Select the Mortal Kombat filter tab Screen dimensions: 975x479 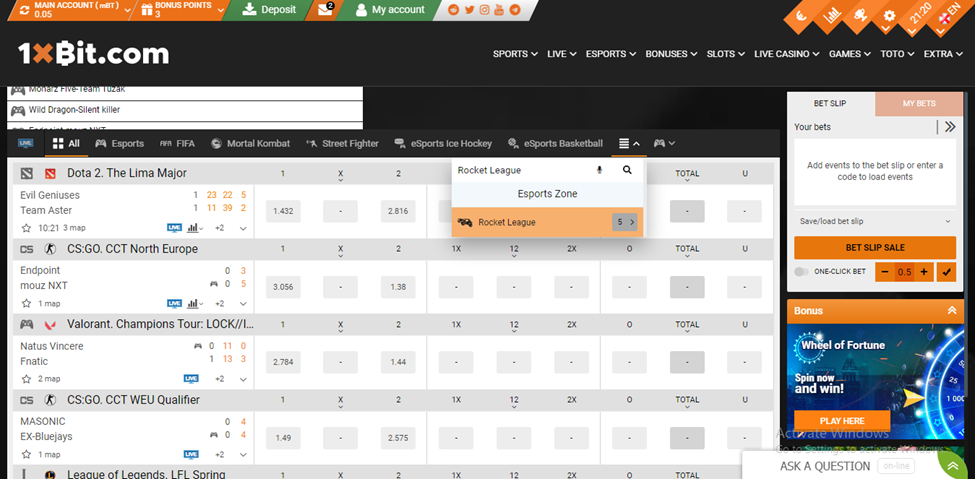251,144
